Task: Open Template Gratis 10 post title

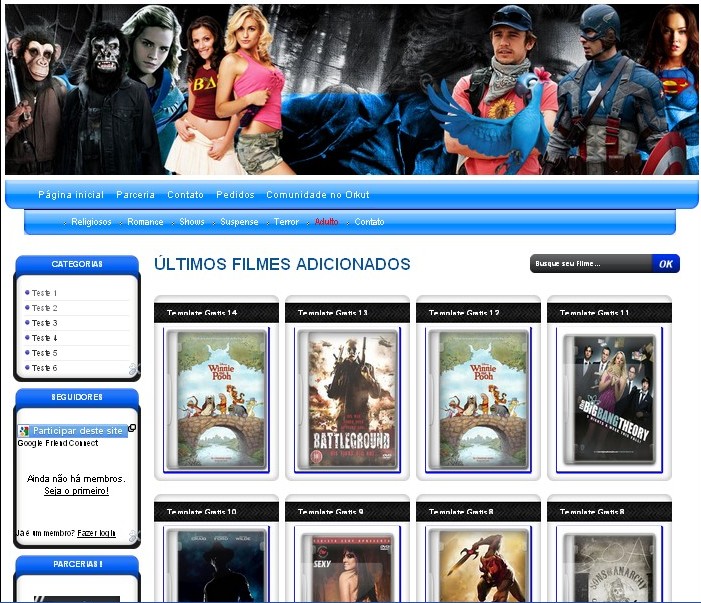Action: pyautogui.click(x=201, y=512)
